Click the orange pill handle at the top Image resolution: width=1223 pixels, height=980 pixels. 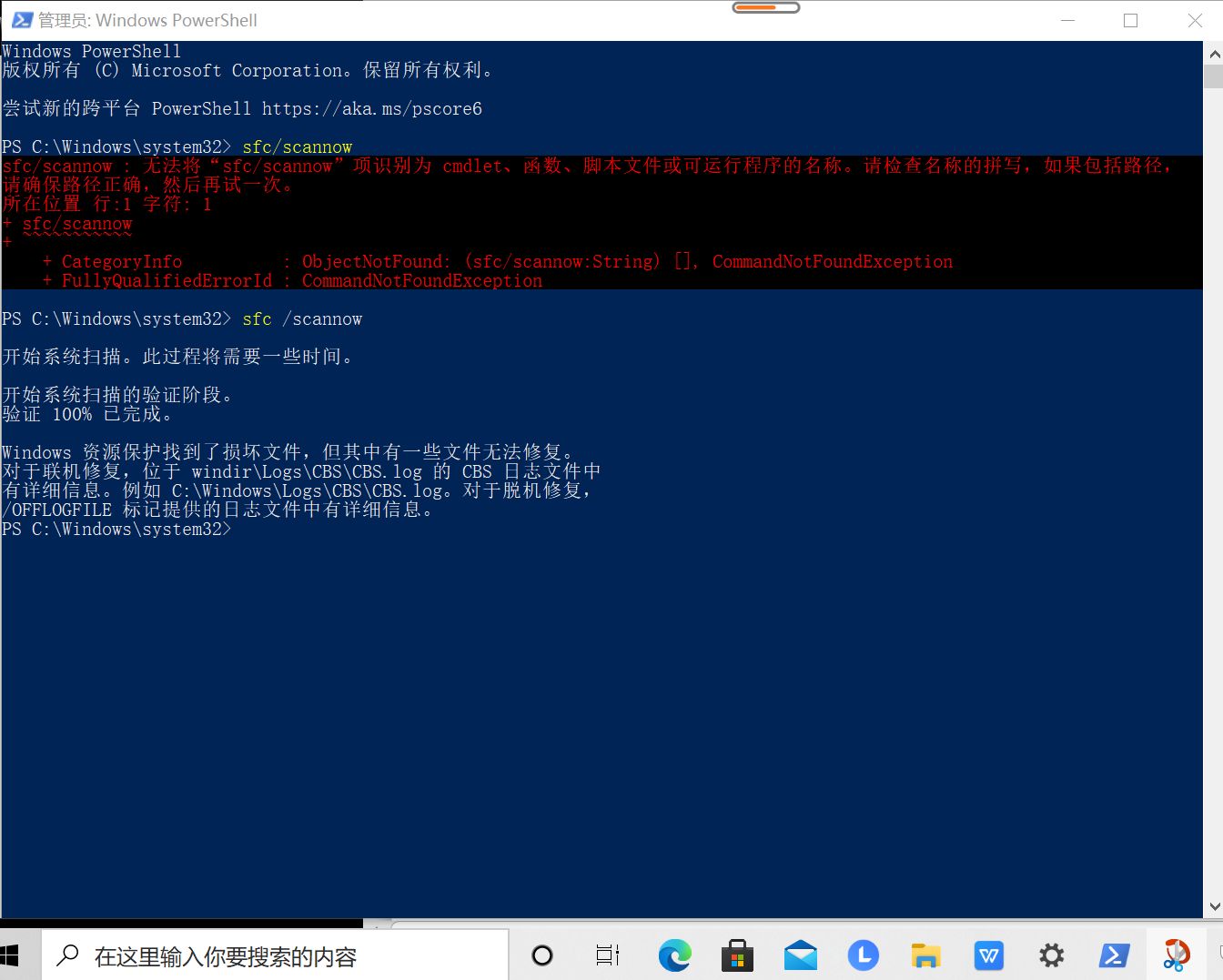766,7
